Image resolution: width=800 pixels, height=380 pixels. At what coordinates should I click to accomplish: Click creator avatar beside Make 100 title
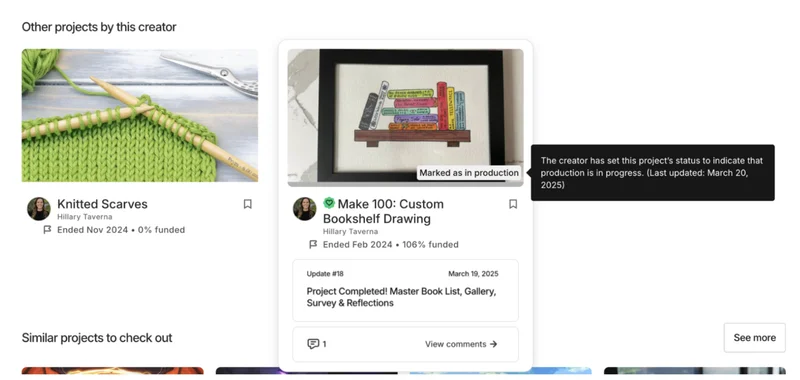pos(305,209)
